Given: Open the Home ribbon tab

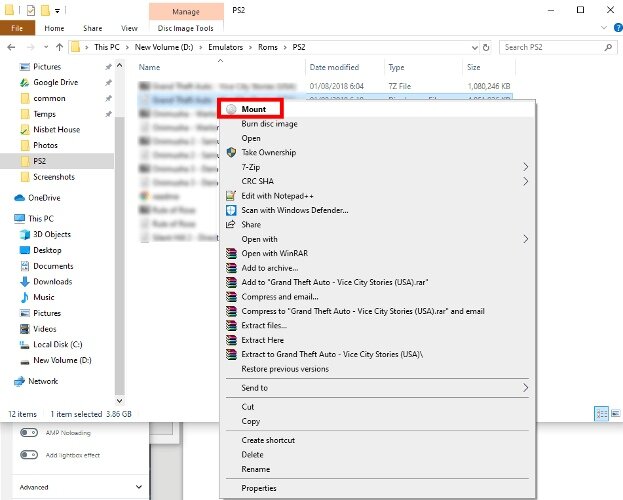Looking at the screenshot, I should click(54, 28).
